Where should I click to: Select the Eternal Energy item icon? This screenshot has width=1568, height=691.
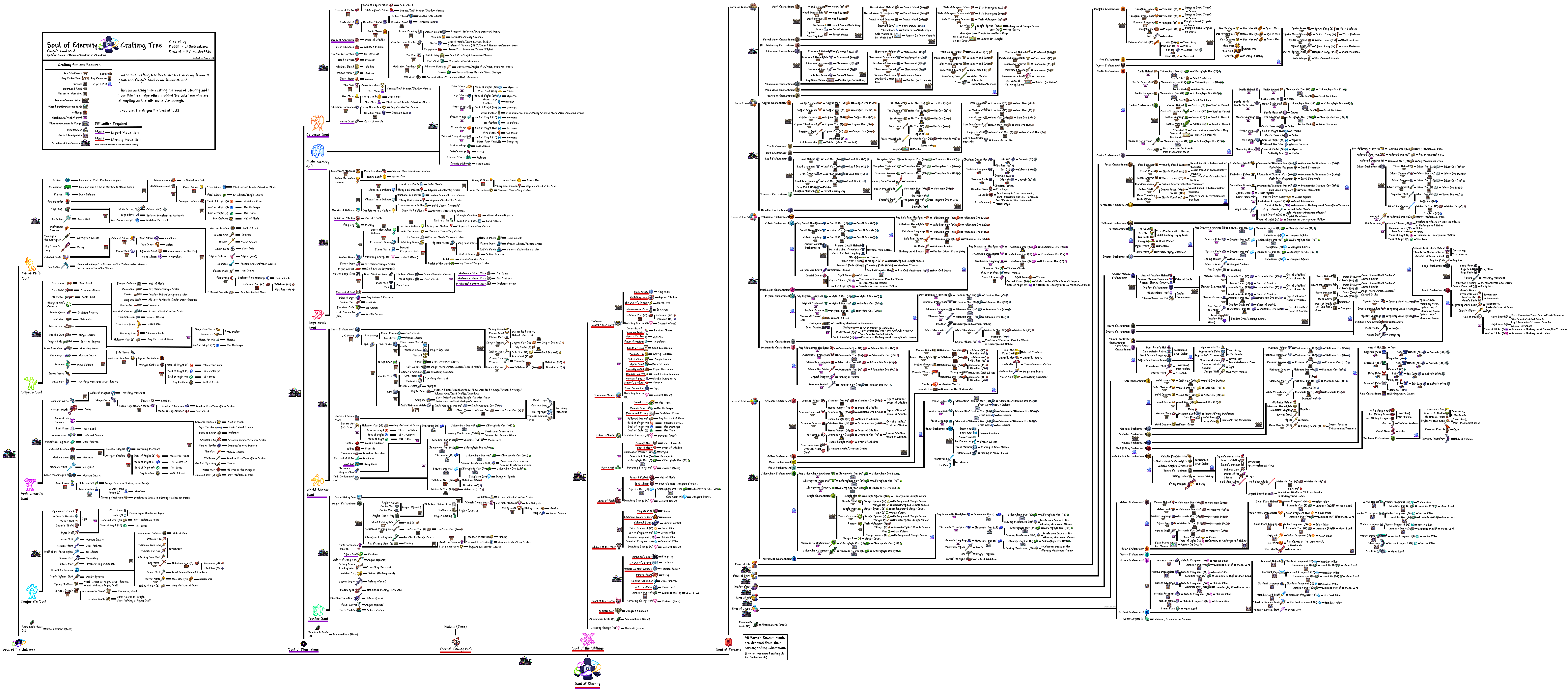pos(456,642)
